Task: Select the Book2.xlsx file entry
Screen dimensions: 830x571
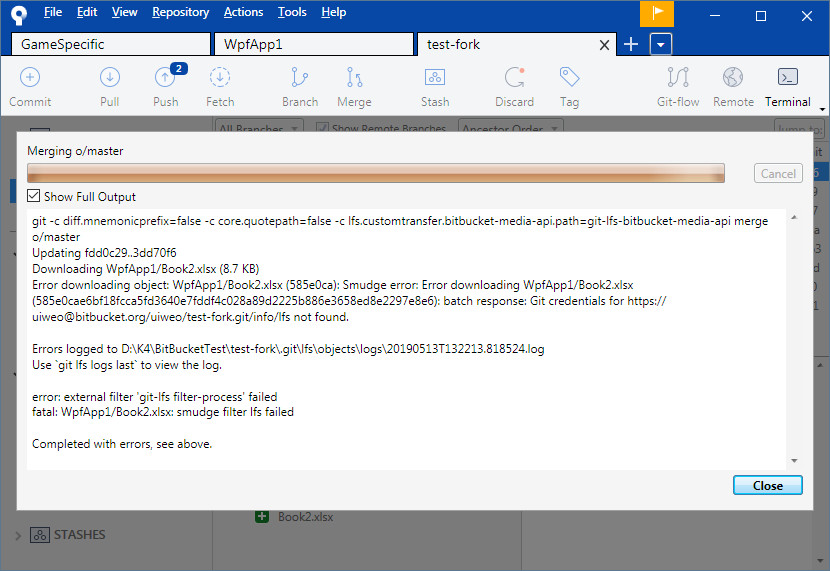Action: point(305,517)
